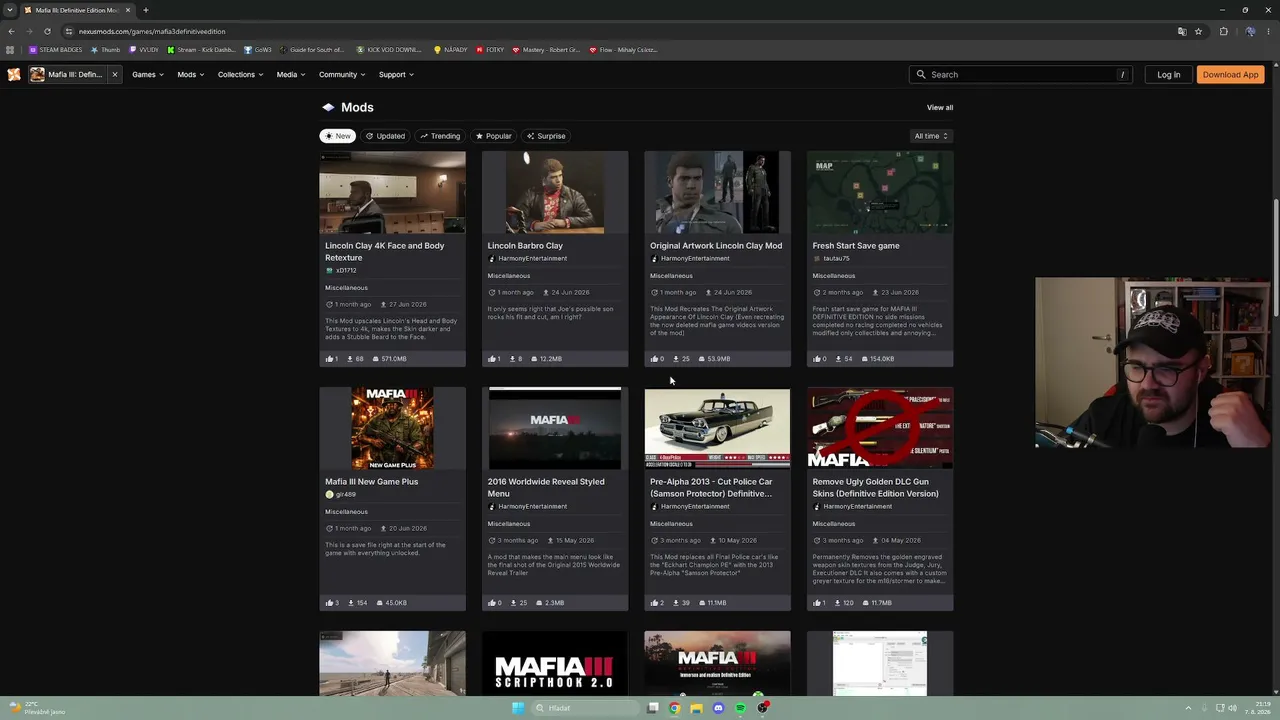Open the Chrome three-dot menu
This screenshot has height=720, width=1280.
coord(1268,31)
